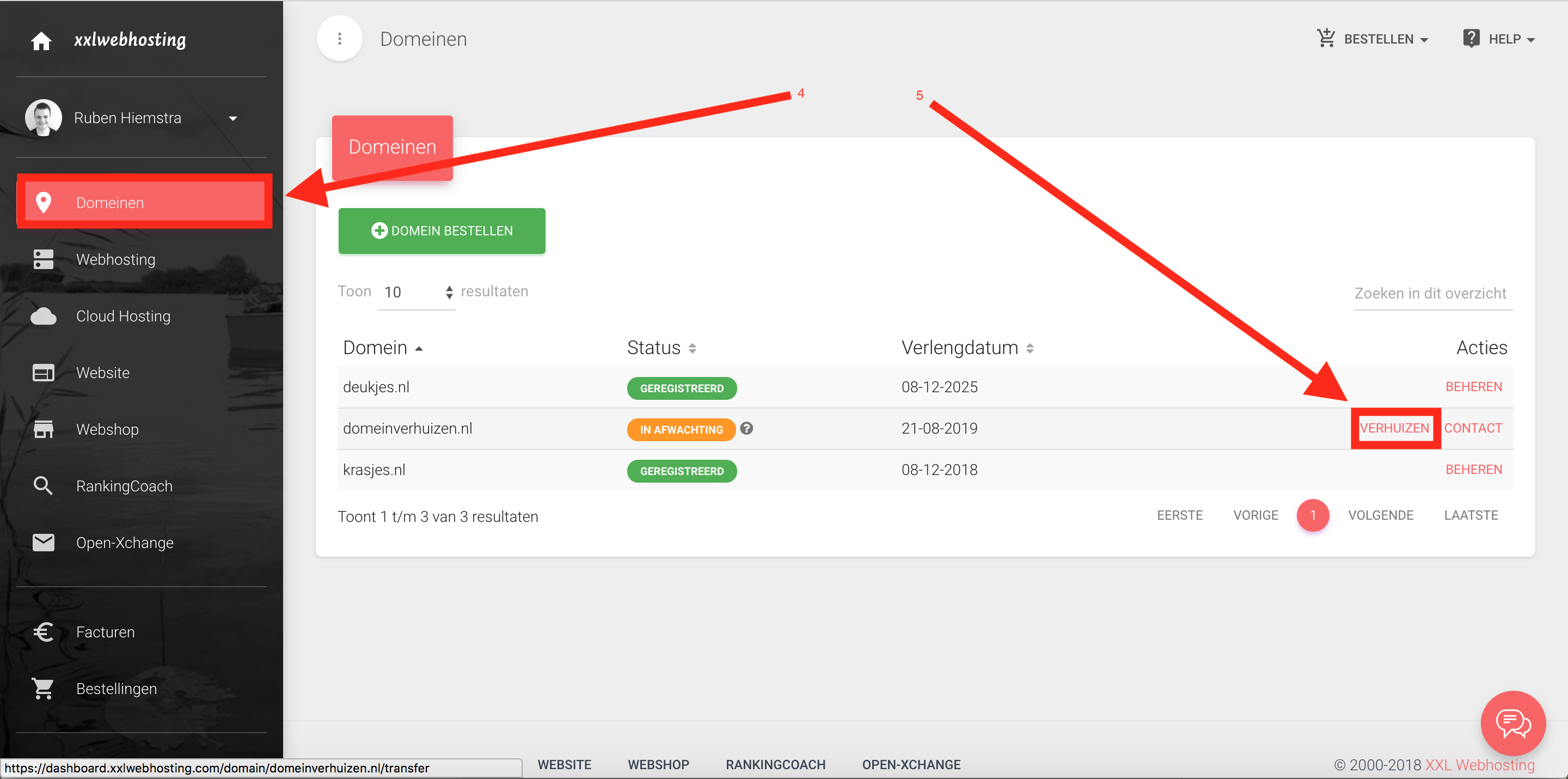Click the deukjes.nl domain cell
This screenshot has height=779, width=1568.
tap(376, 387)
